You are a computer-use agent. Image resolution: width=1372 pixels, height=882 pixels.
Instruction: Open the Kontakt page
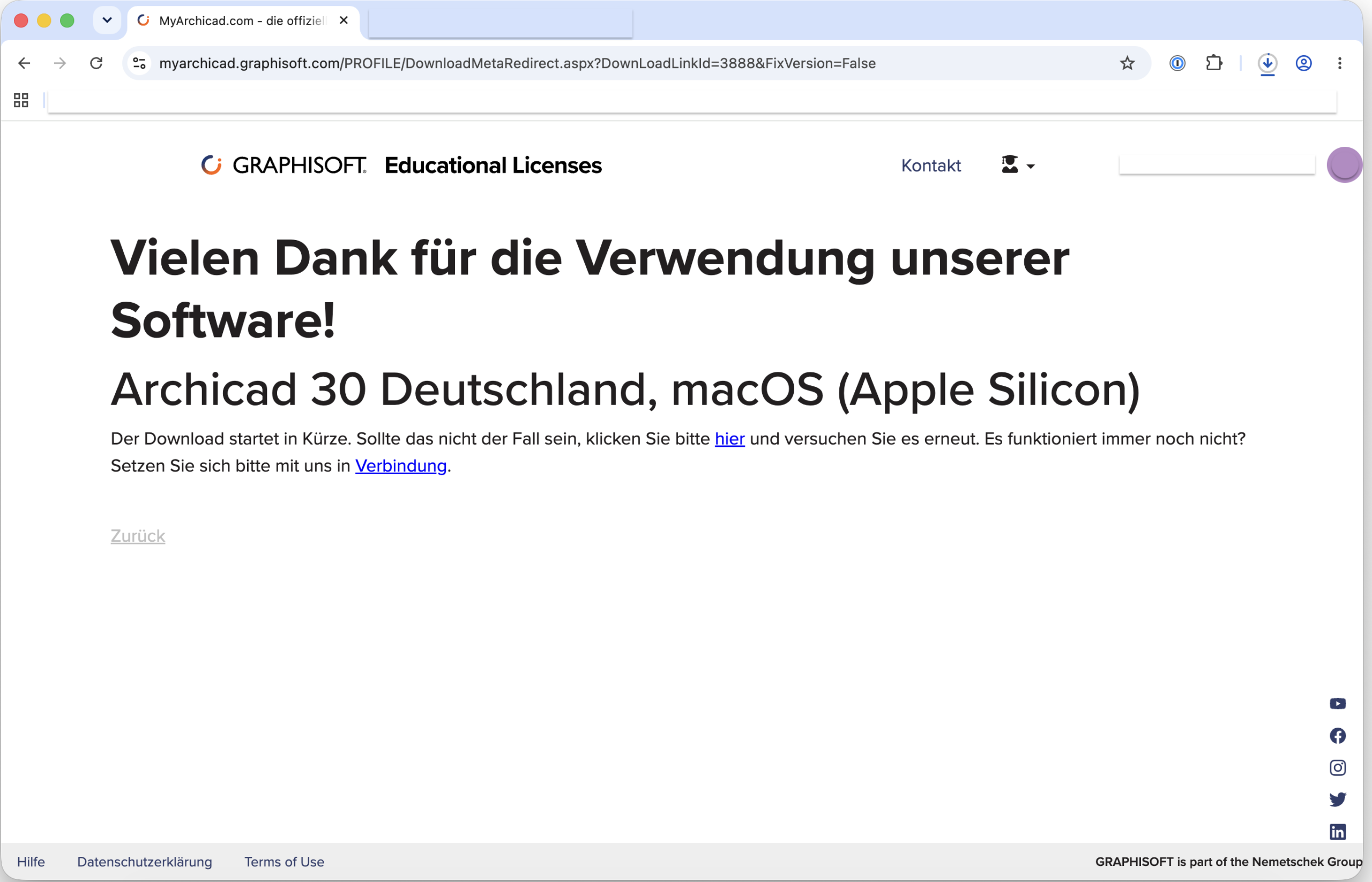931,166
